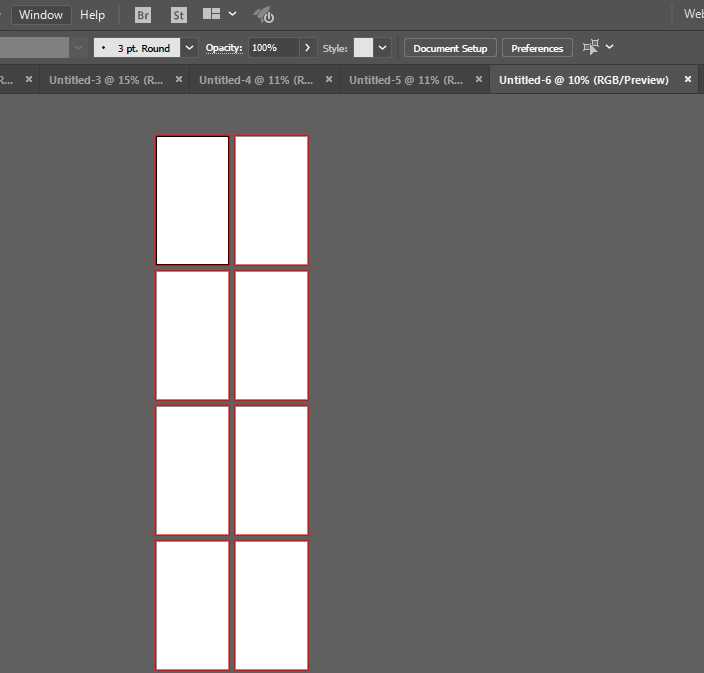Close the Untitled-5 document tab
This screenshot has height=673, width=704.
coord(478,79)
